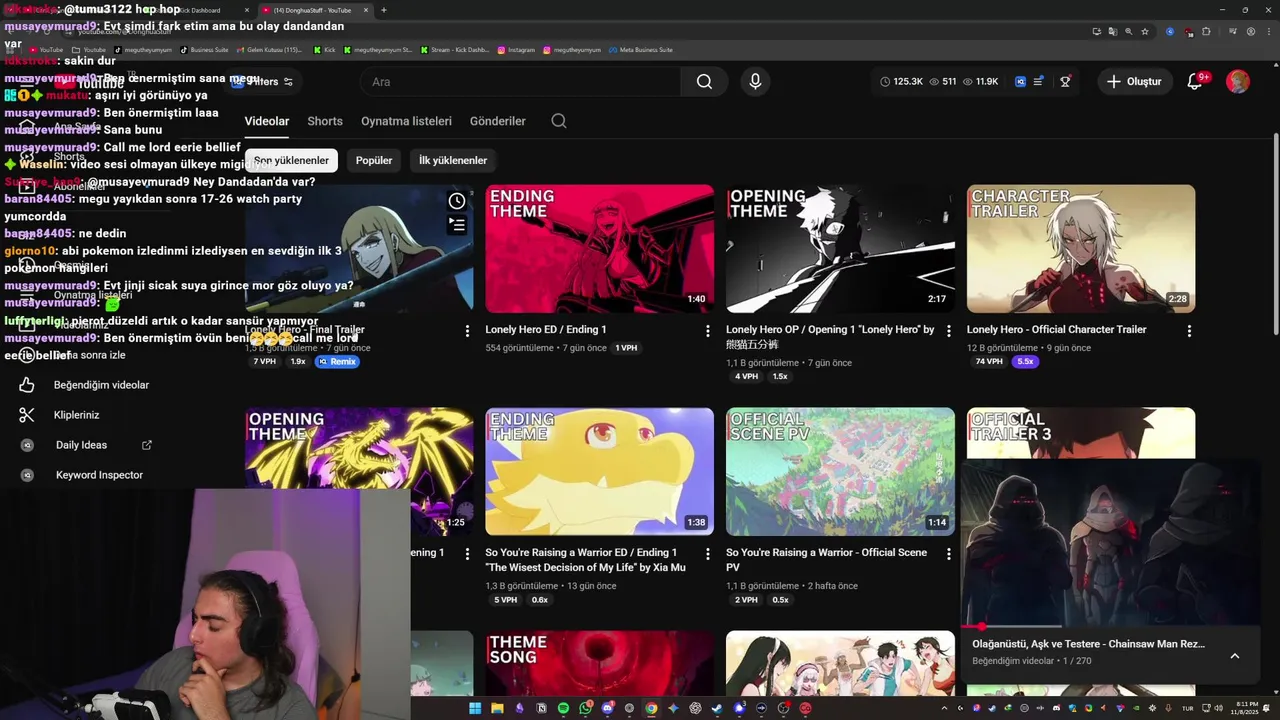Click the channel search magnifier icon
1280x720 pixels.
(559, 121)
